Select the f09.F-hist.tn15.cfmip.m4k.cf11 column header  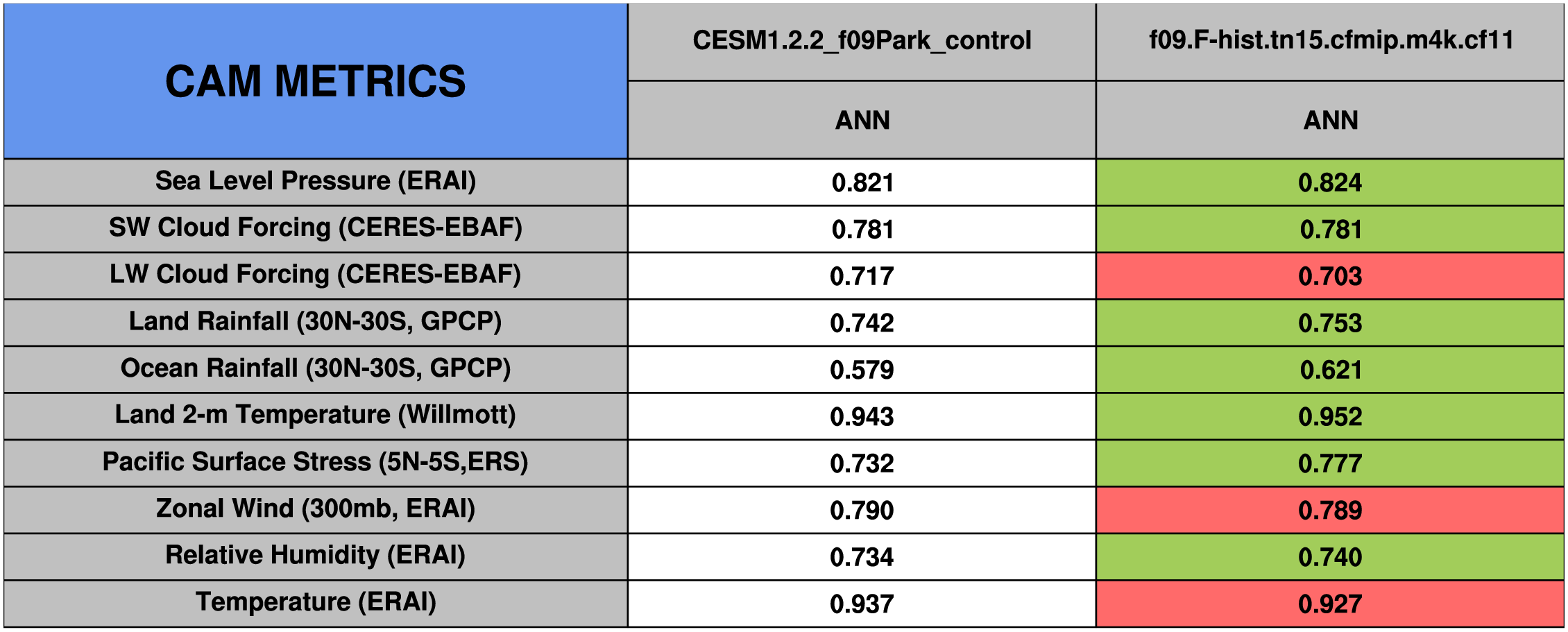coord(1331,40)
